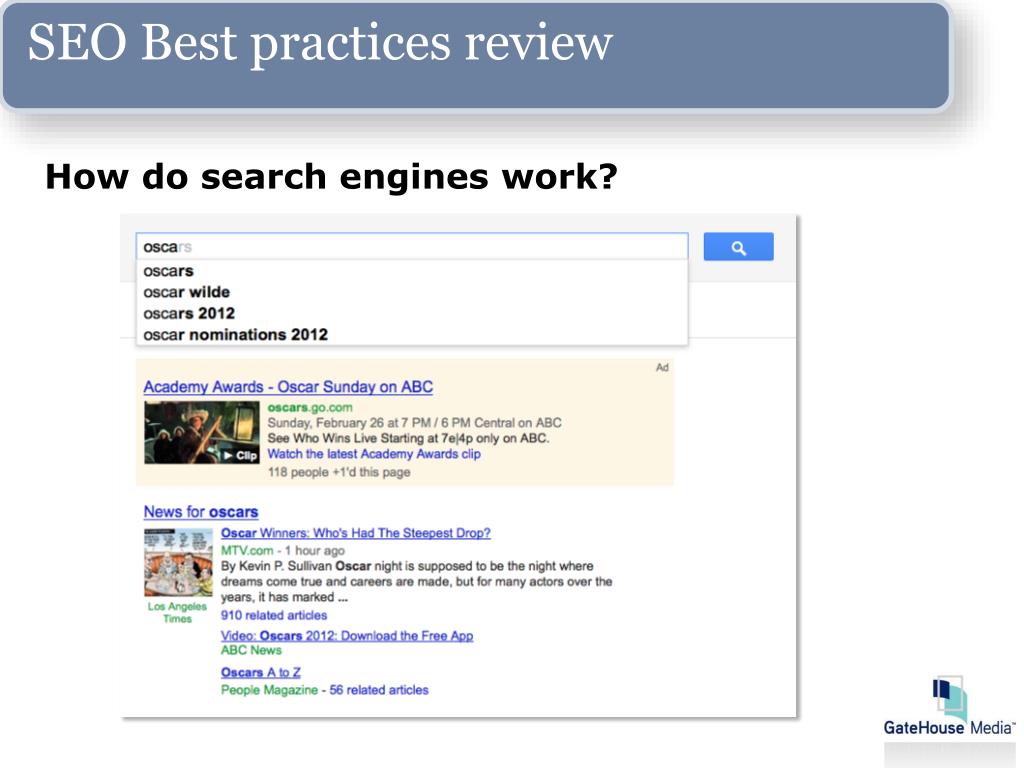Click the '910 related articles' link
1024x768 pixels.
click(x=274, y=615)
